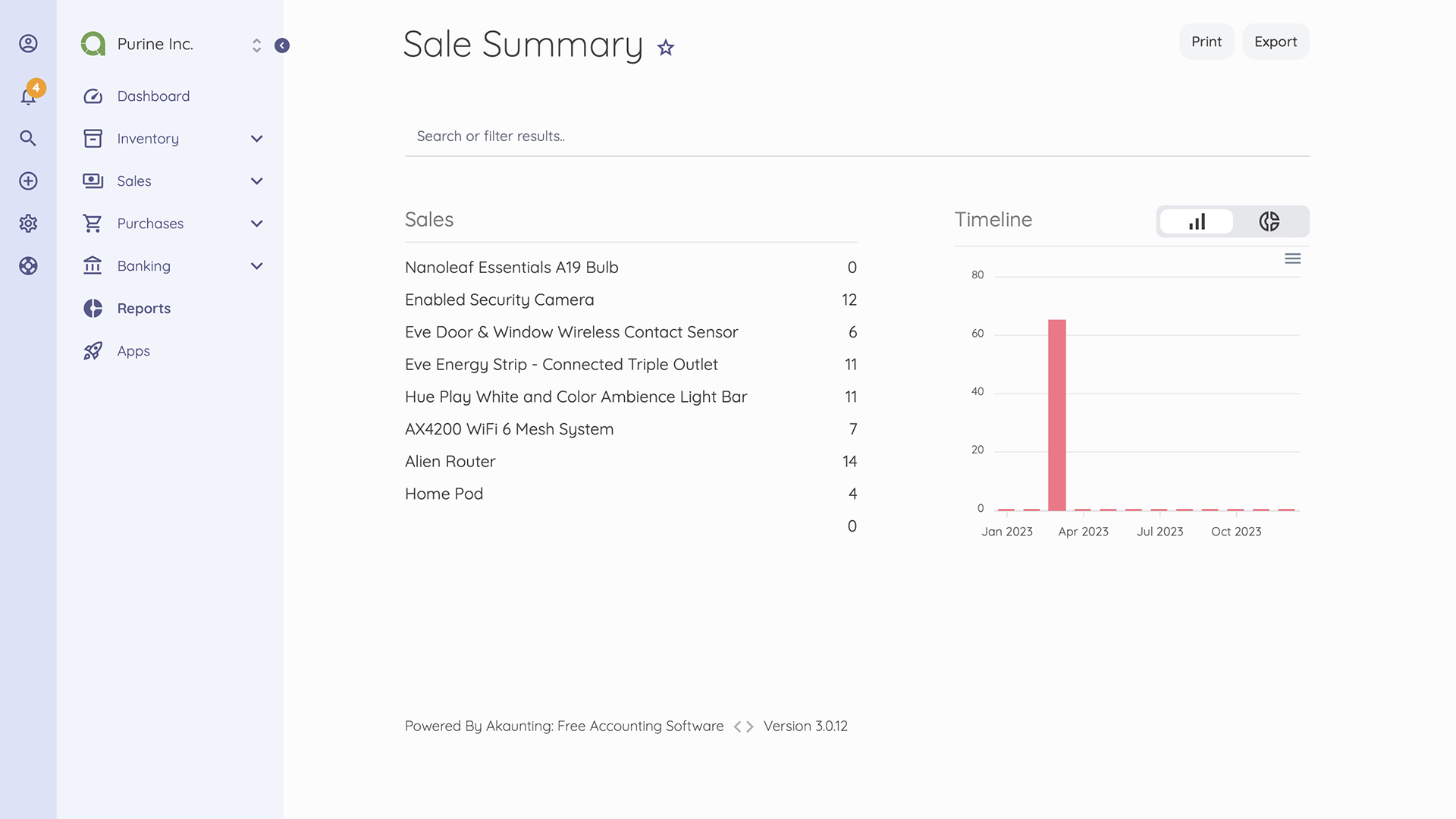Open the chart hamburger menu icon

point(1292,259)
